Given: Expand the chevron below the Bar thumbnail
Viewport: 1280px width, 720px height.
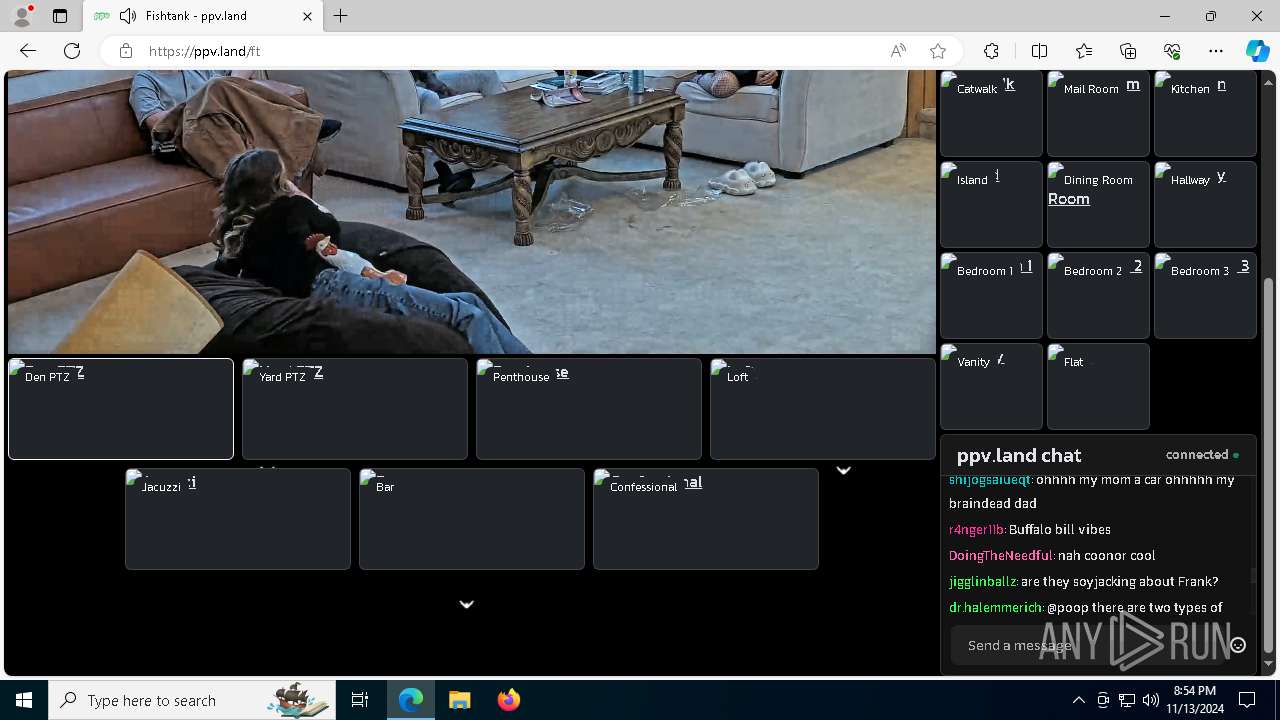Looking at the screenshot, I should pyautogui.click(x=466, y=604).
